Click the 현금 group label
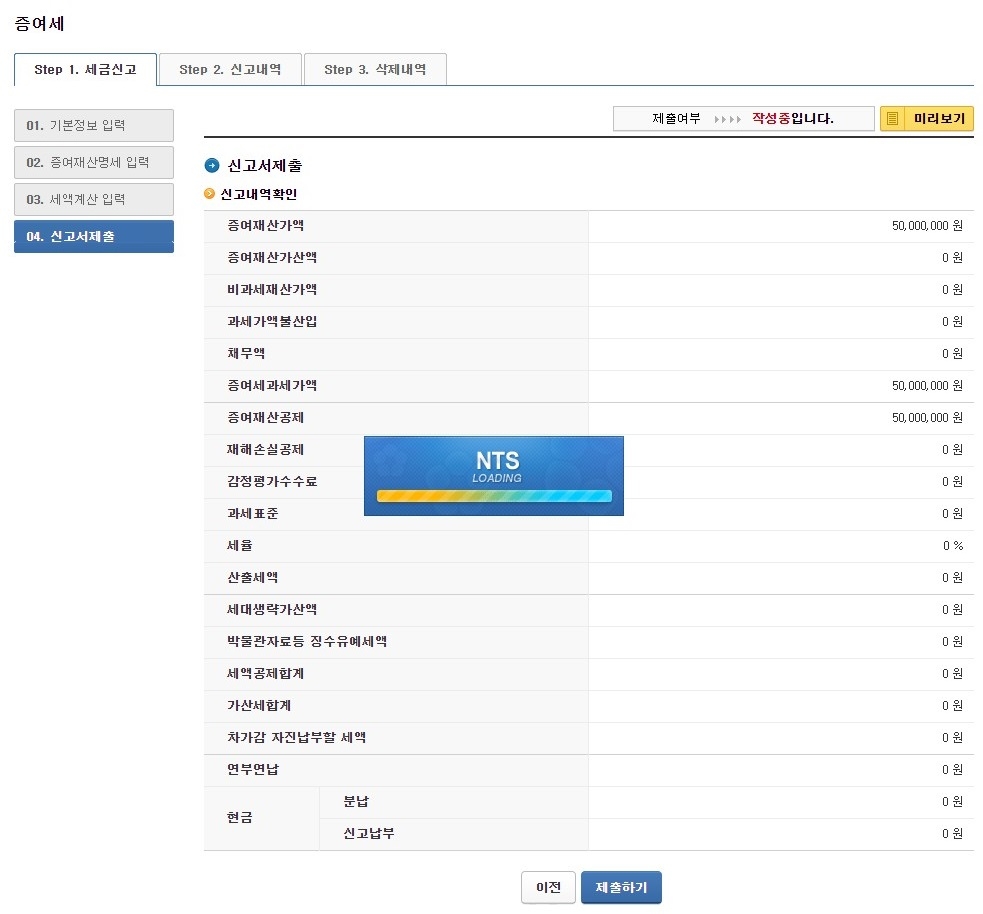Screen dimensions: 983x914 [x=239, y=817]
